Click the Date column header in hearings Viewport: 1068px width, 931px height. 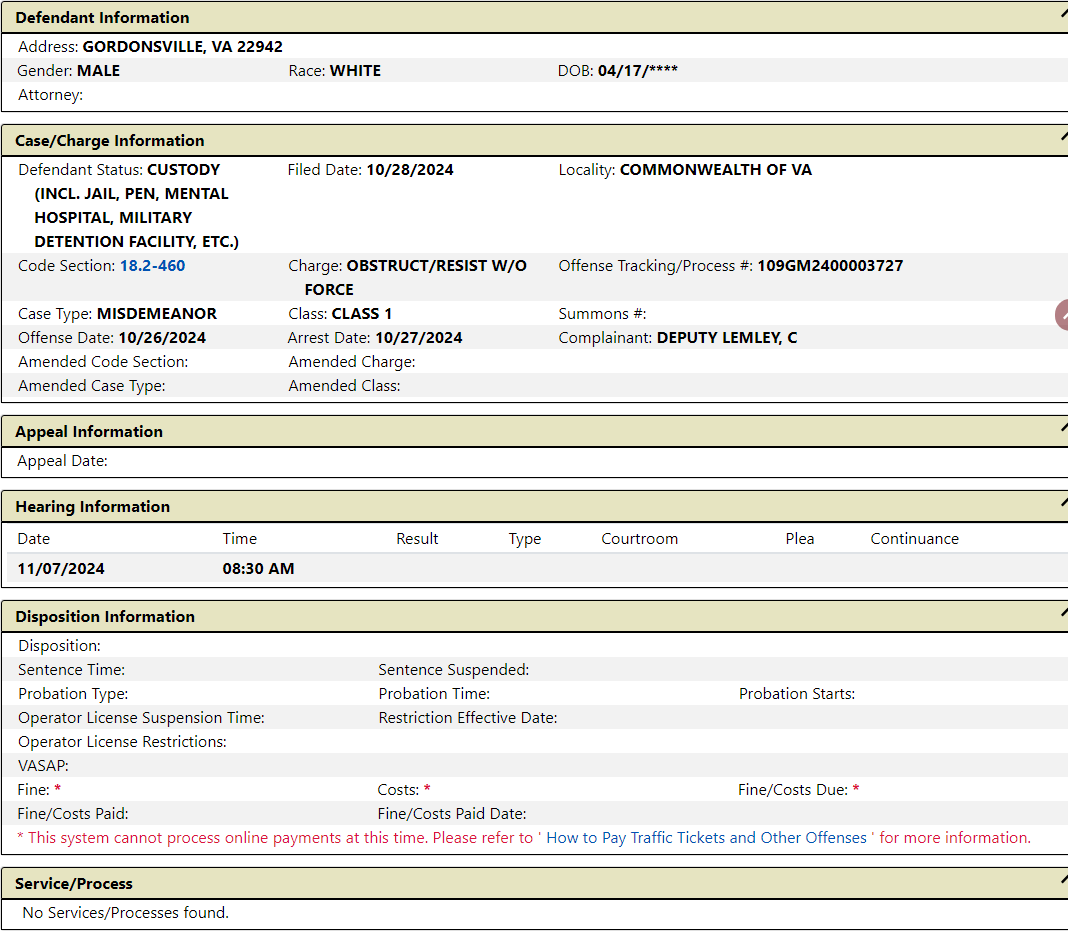33,539
